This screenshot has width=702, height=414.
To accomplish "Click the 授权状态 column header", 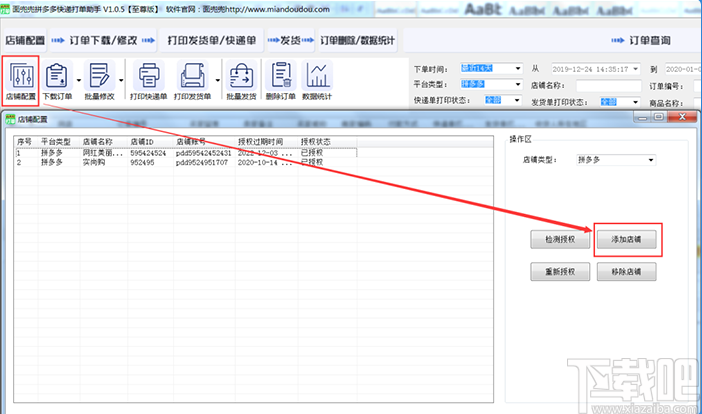I will 328,142.
